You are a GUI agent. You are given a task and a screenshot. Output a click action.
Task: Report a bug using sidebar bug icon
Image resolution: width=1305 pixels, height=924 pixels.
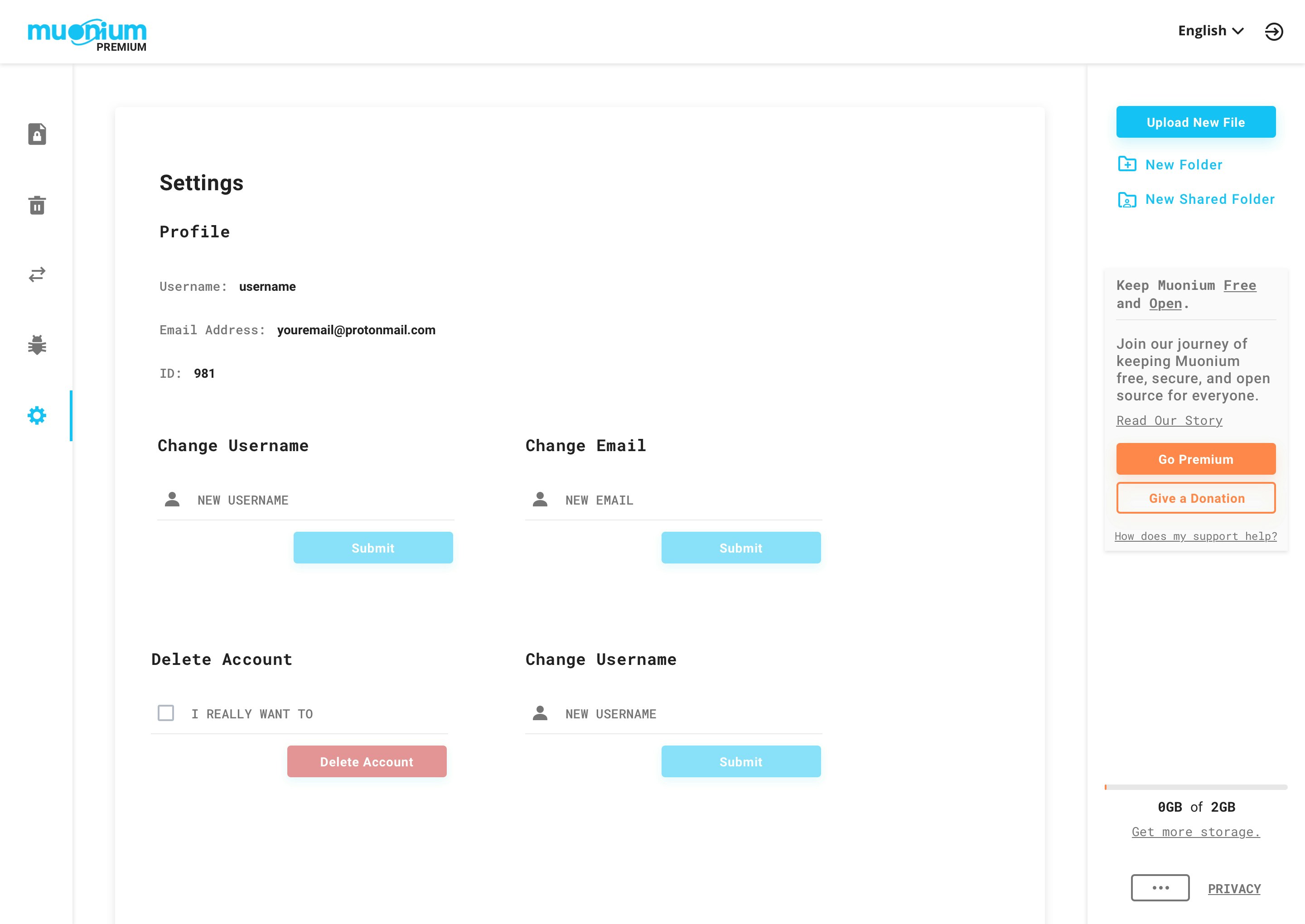point(37,345)
